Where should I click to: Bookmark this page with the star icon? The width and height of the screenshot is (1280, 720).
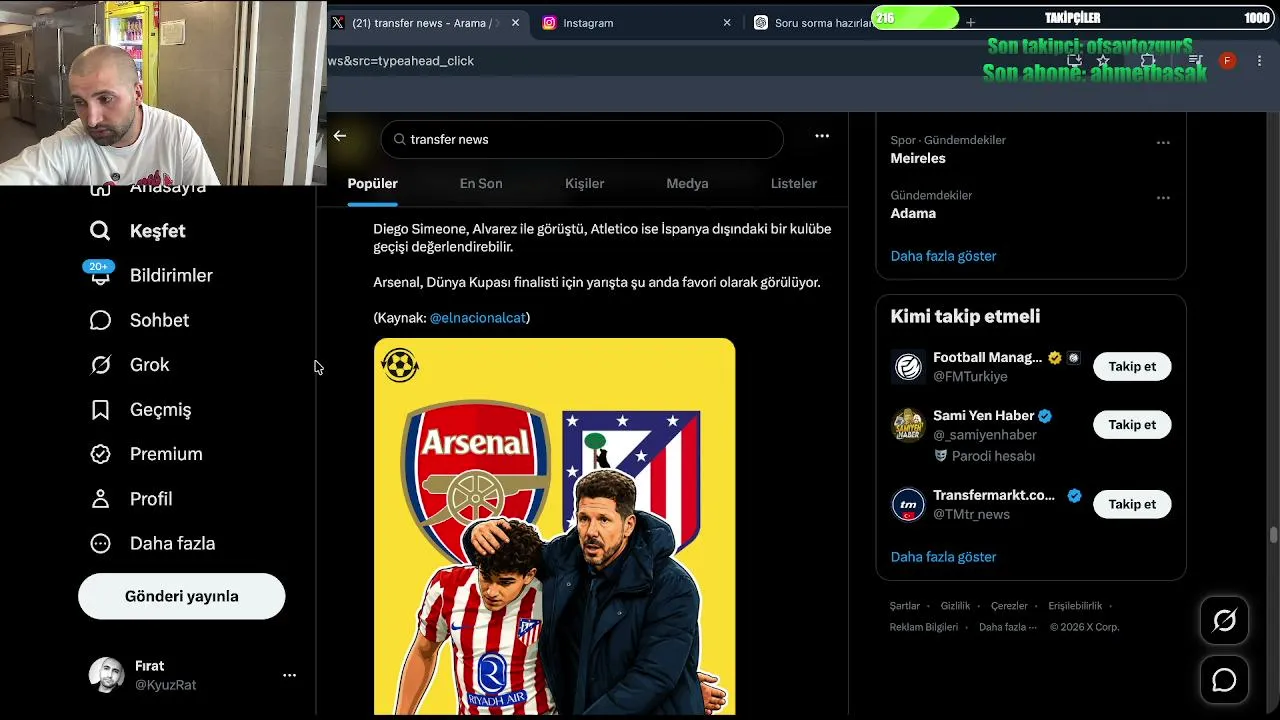pyautogui.click(x=1102, y=61)
